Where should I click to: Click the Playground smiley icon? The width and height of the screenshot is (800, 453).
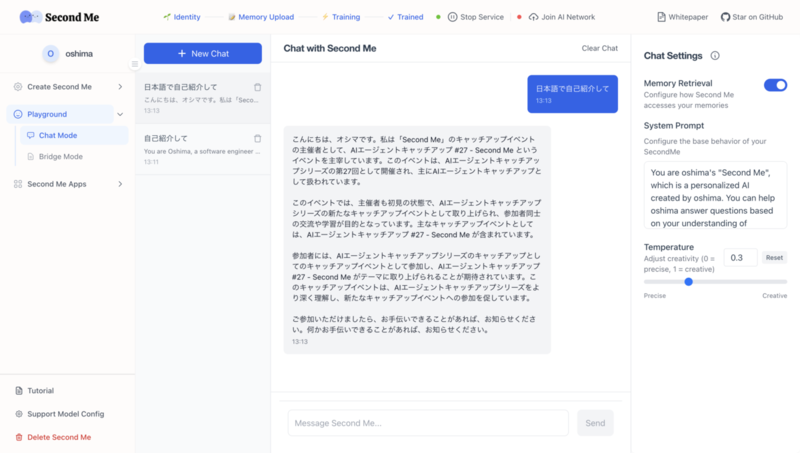(x=18, y=114)
